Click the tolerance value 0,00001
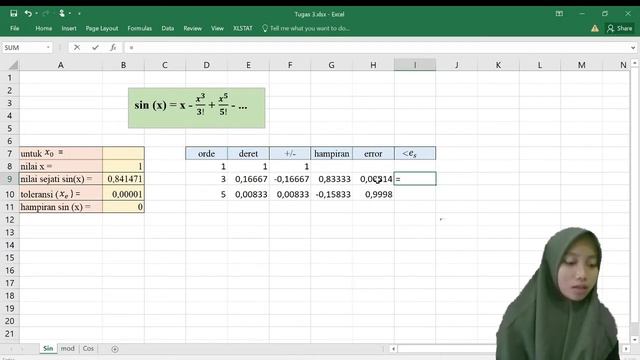Image resolution: width=640 pixels, height=360 pixels. pyautogui.click(x=123, y=194)
